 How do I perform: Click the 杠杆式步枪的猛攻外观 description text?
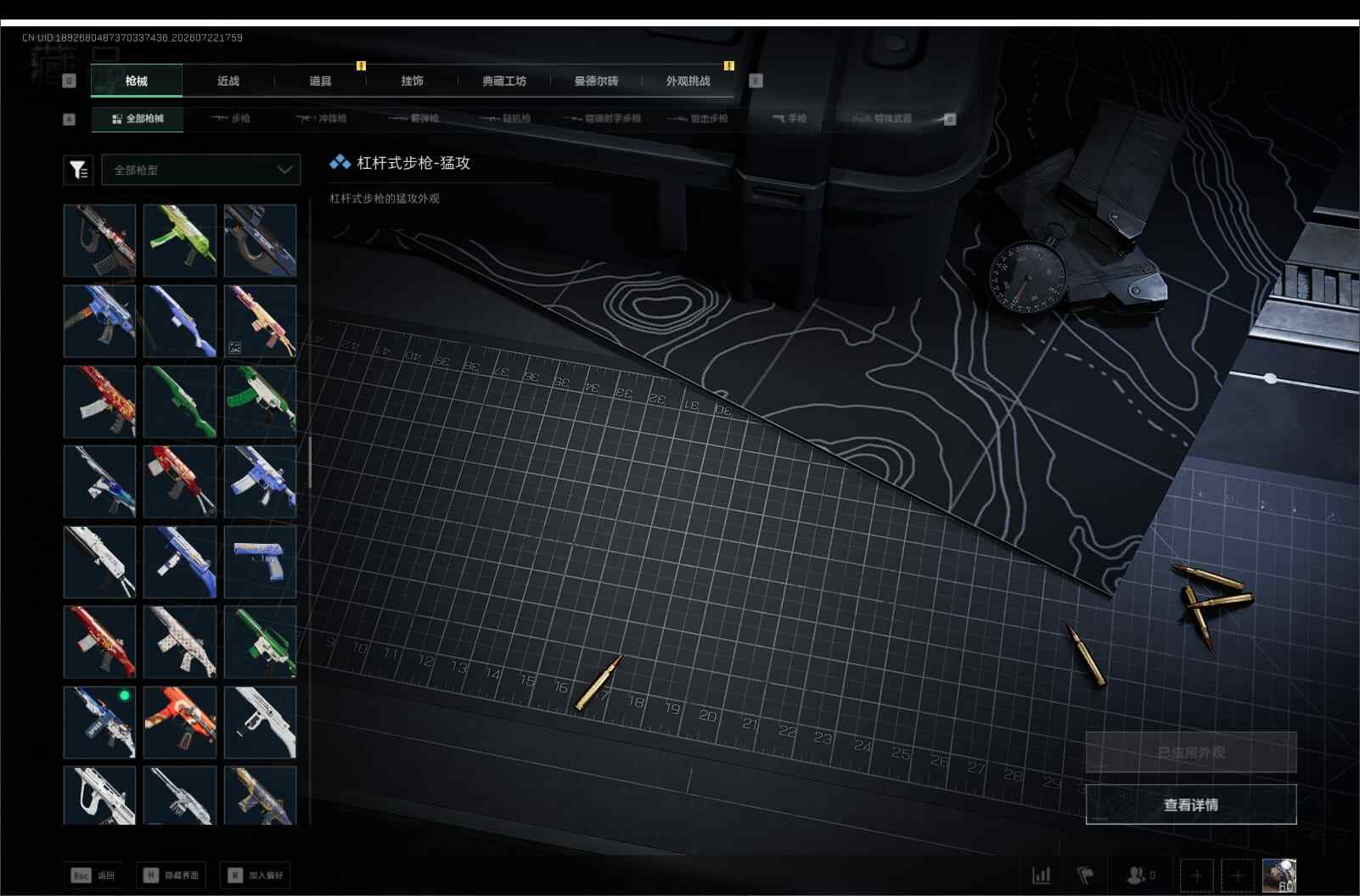click(385, 199)
